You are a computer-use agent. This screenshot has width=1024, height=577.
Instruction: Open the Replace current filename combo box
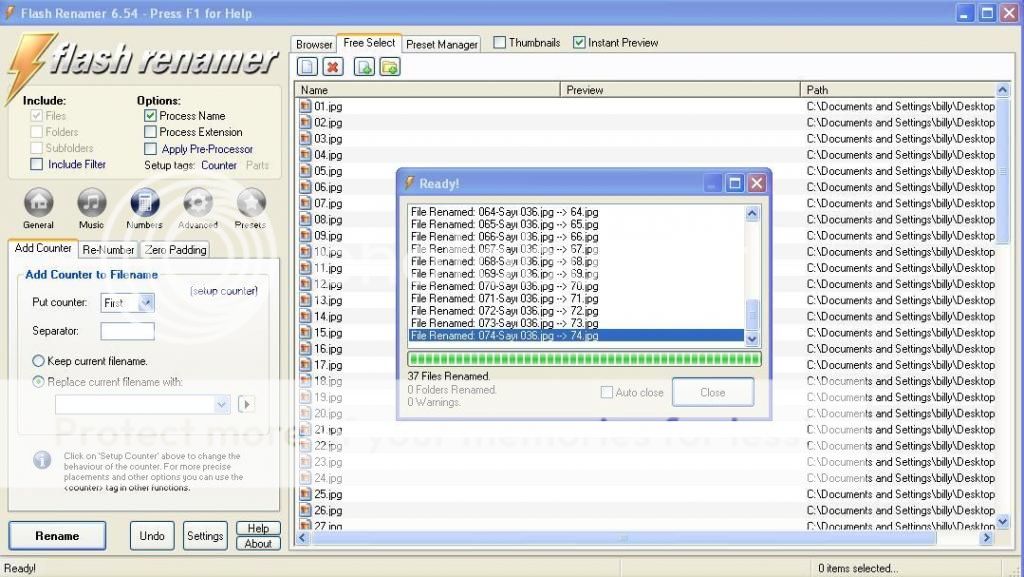pyautogui.click(x=143, y=405)
